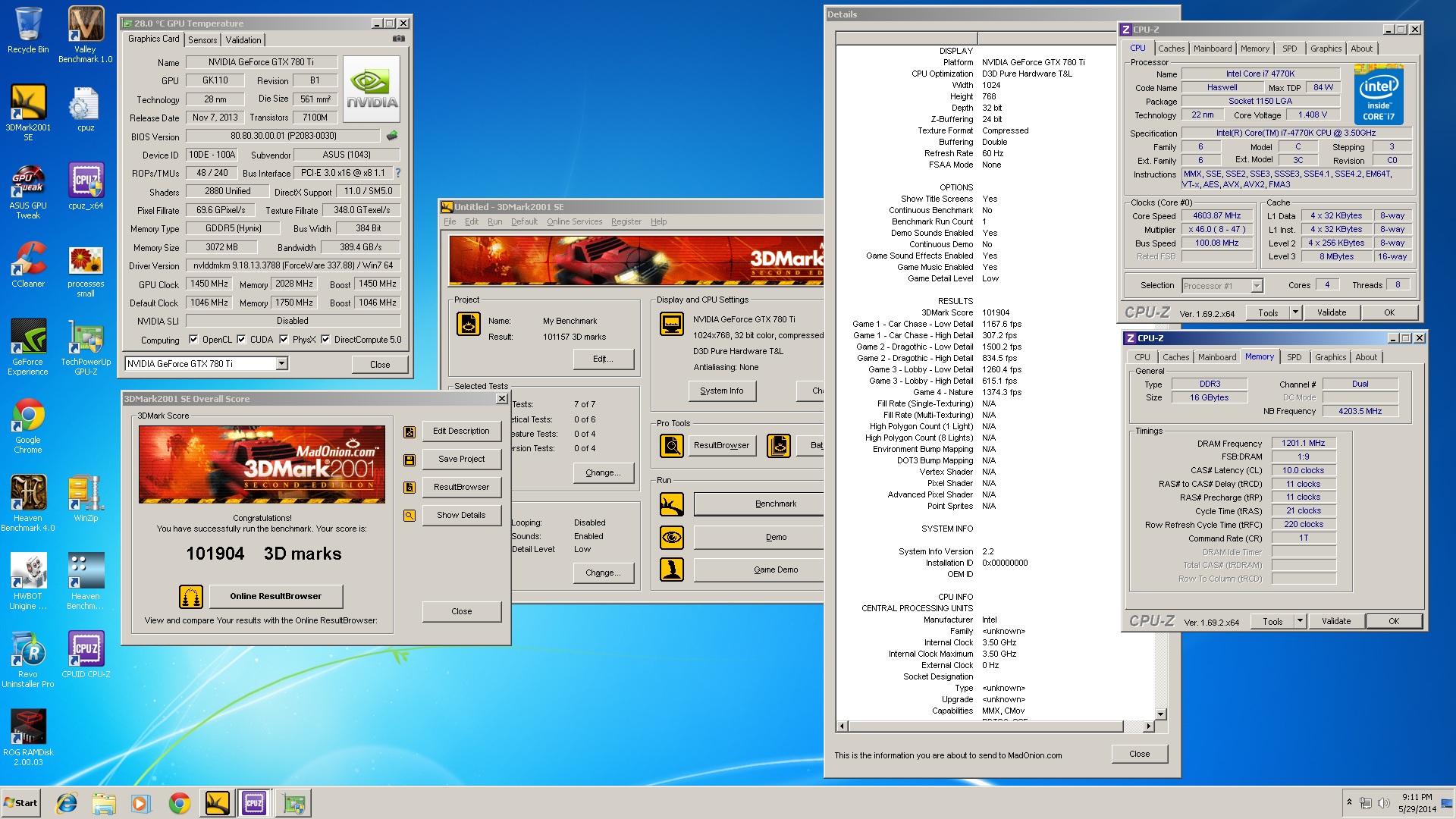Switch to Validation tab in GPU-Z

coord(243,40)
